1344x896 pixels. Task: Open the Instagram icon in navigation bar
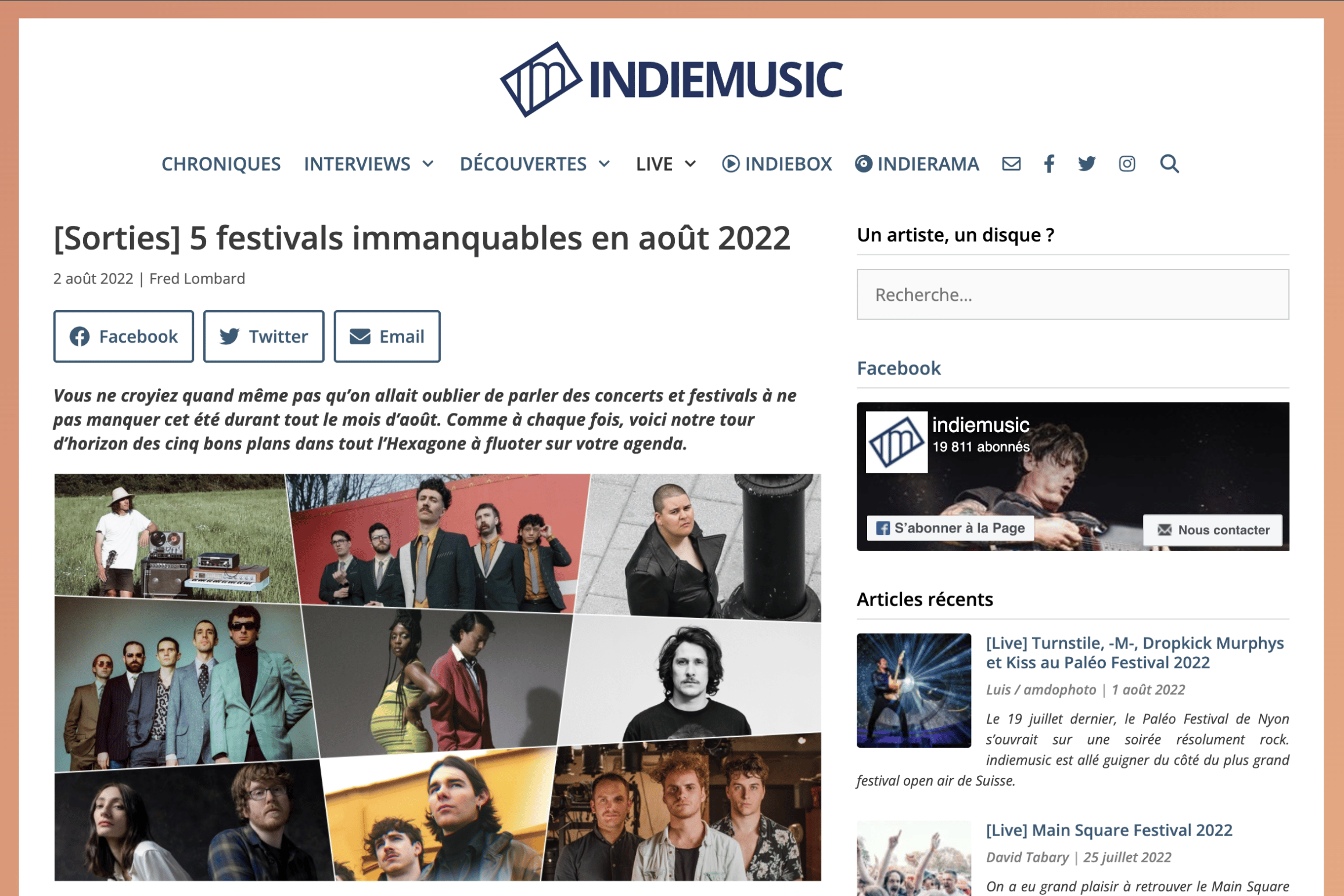tap(1127, 164)
